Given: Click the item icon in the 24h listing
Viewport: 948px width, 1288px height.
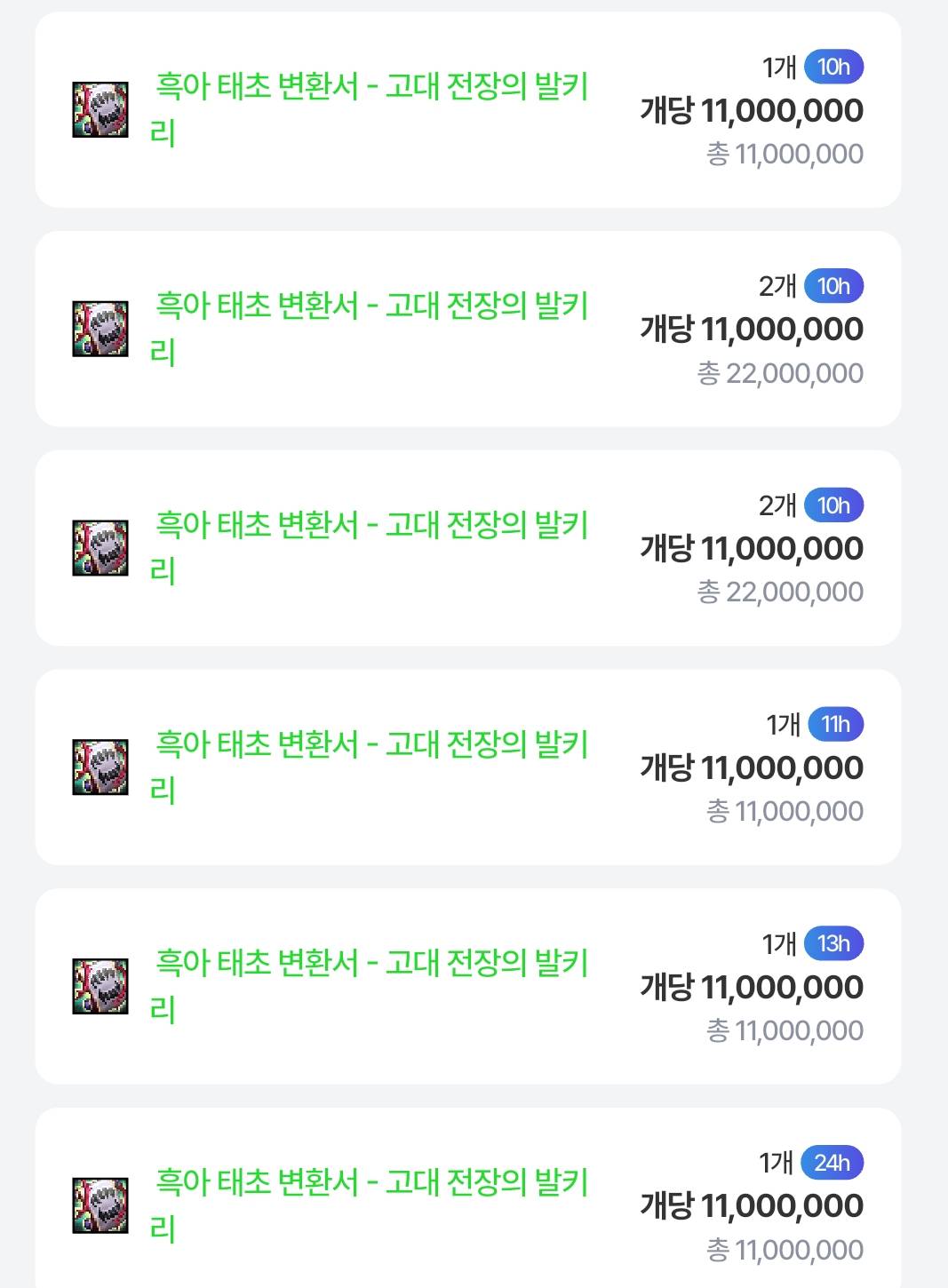Looking at the screenshot, I should [x=100, y=1205].
